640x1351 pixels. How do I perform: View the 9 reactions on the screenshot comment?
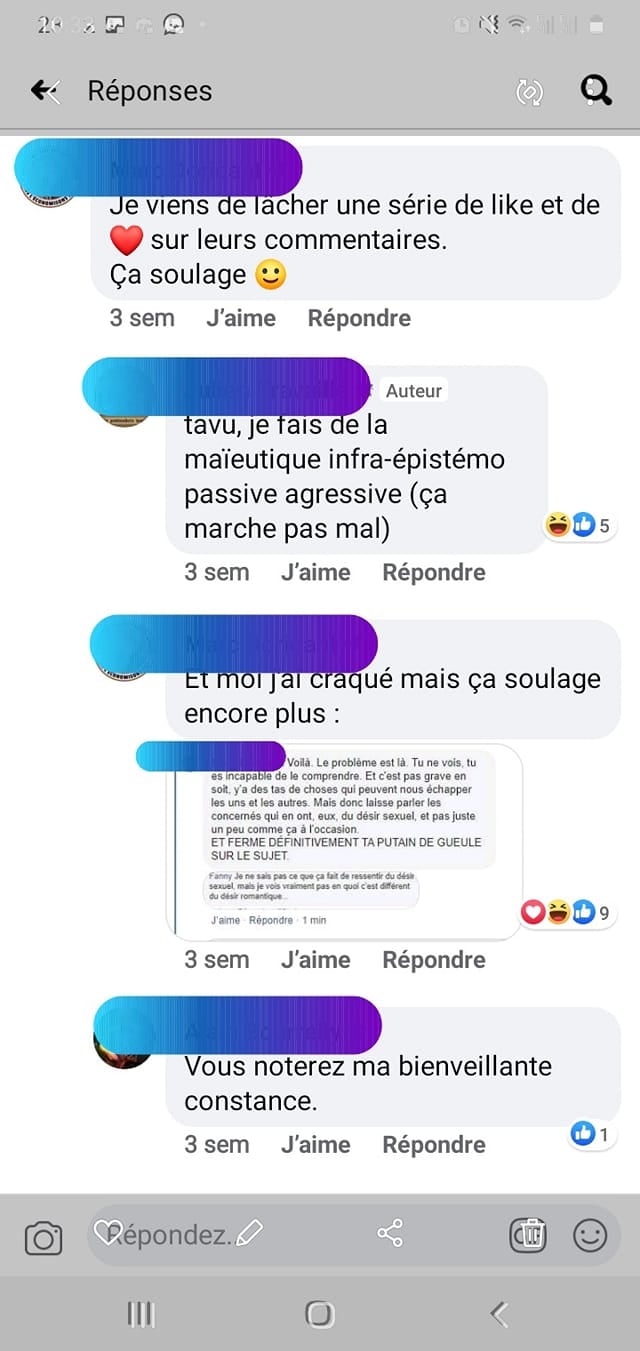coord(565,911)
